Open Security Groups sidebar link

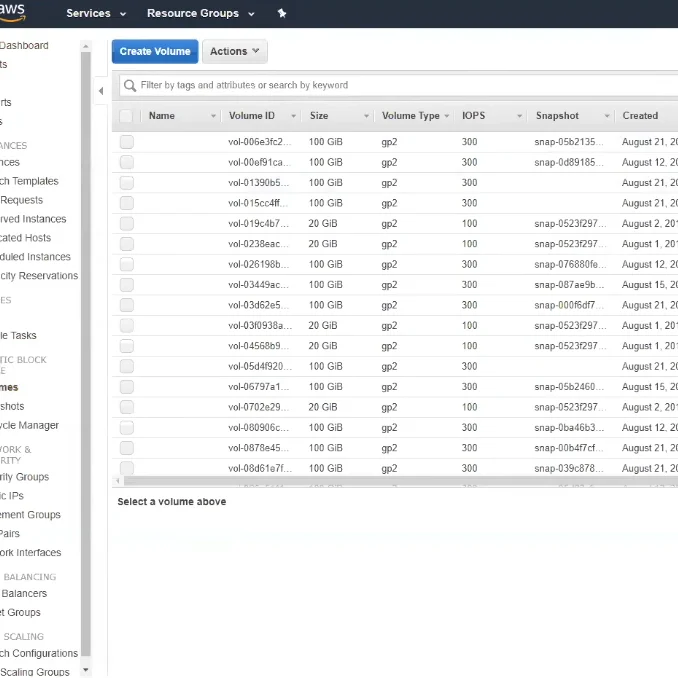click(x=24, y=477)
